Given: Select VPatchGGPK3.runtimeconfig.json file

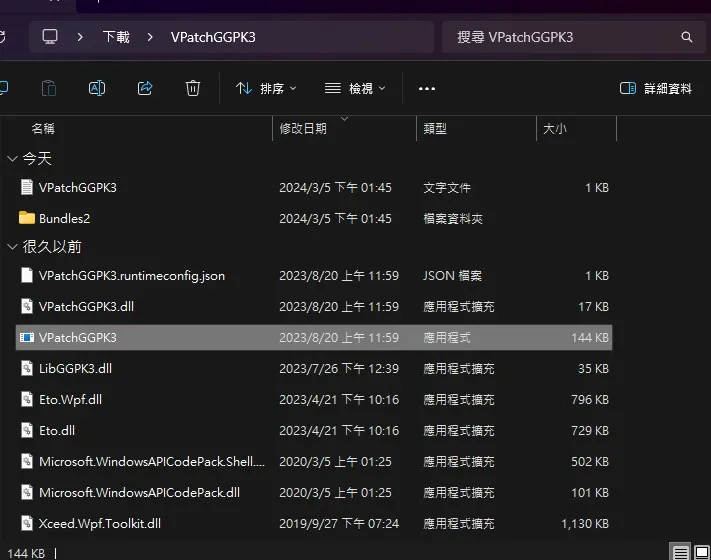Looking at the screenshot, I should coord(314,276).
